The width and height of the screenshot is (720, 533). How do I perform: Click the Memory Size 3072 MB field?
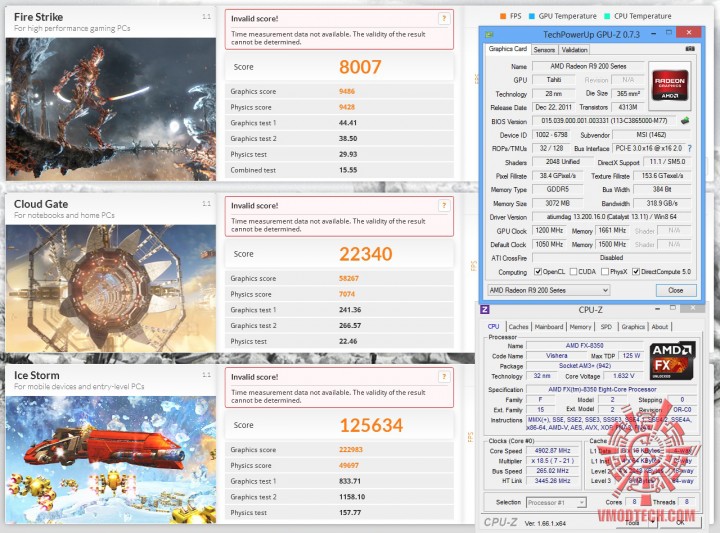(x=558, y=203)
